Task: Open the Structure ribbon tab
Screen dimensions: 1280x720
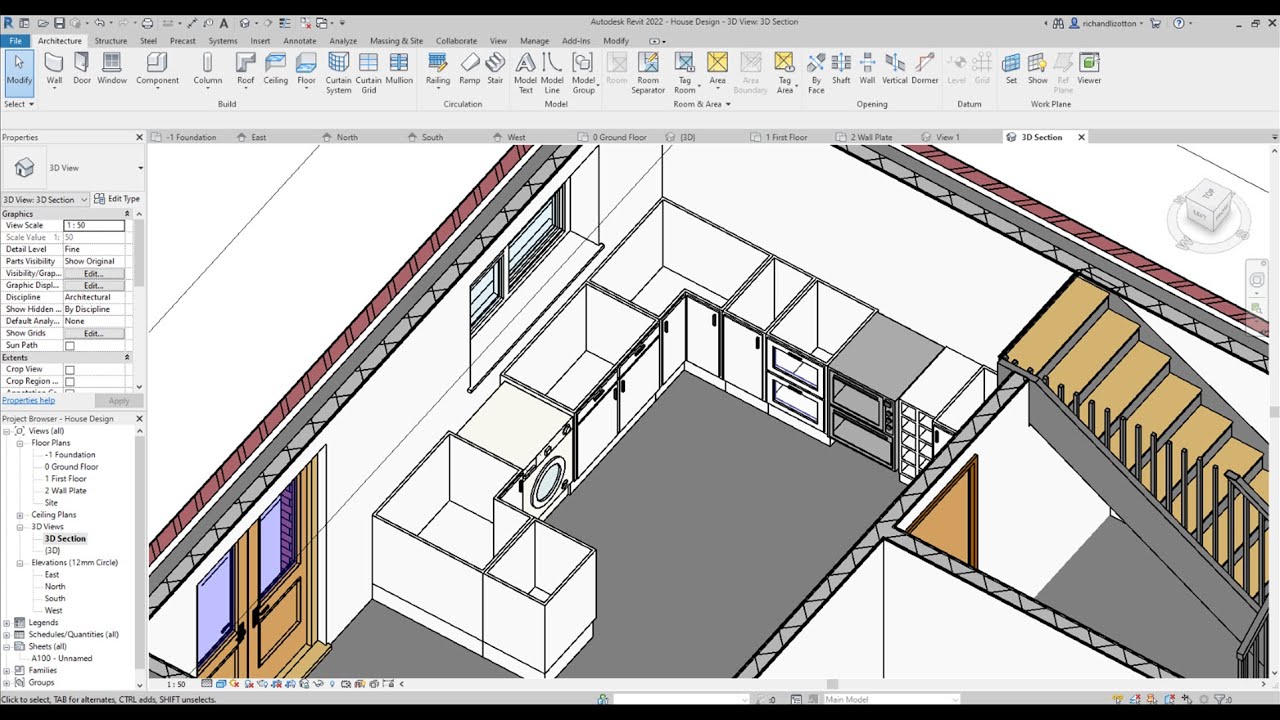Action: pyautogui.click(x=111, y=41)
